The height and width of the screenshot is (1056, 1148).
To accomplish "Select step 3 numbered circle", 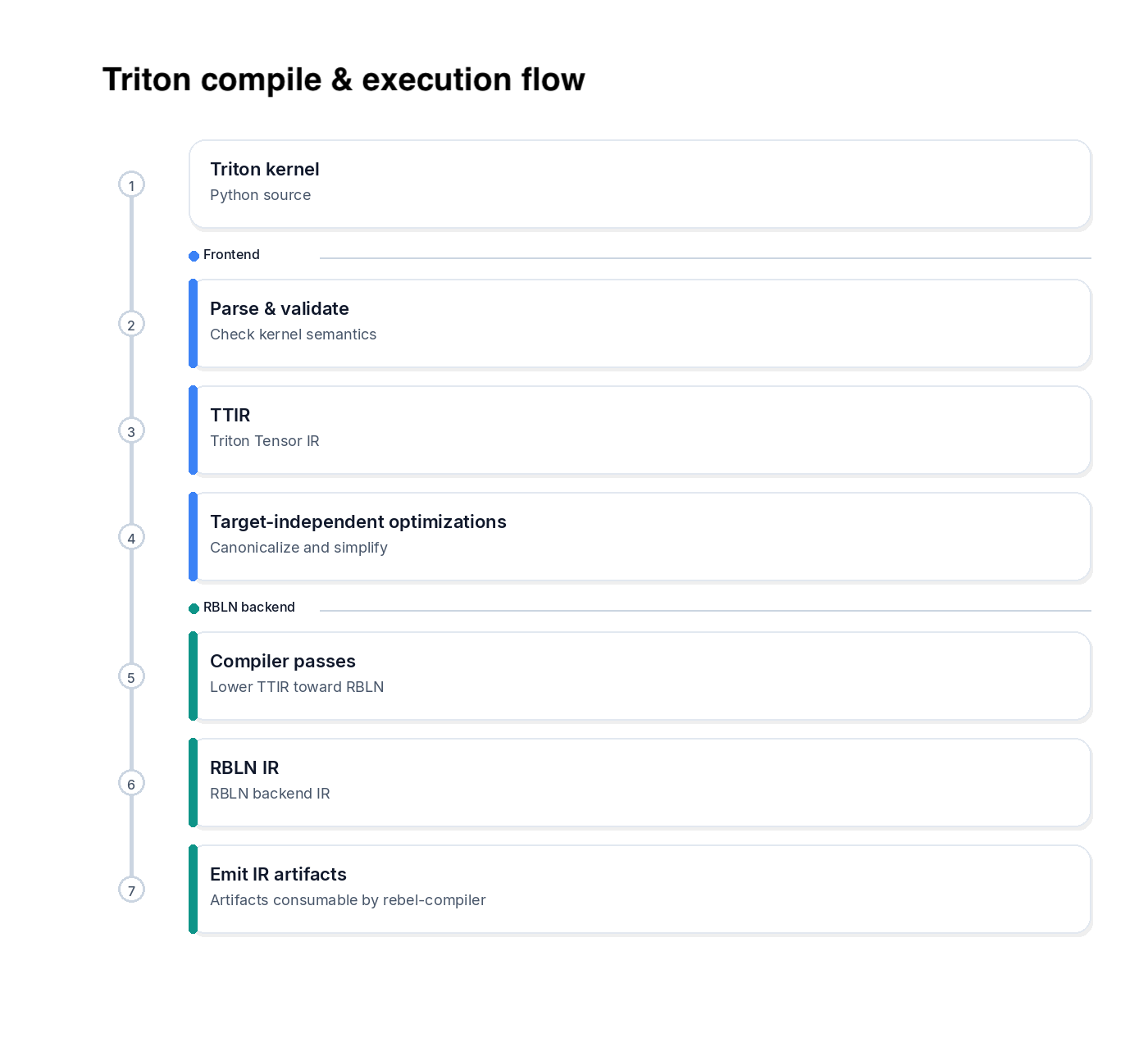I will point(131,430).
